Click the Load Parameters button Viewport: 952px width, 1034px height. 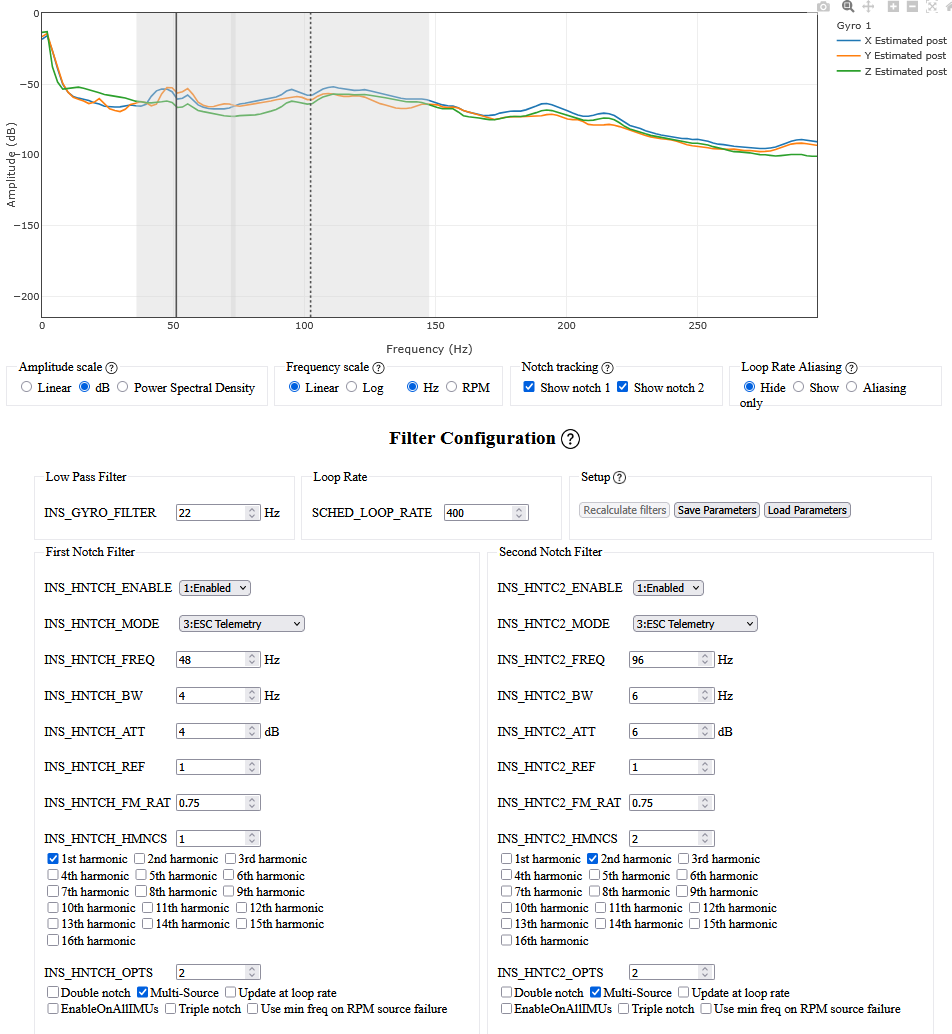807,510
